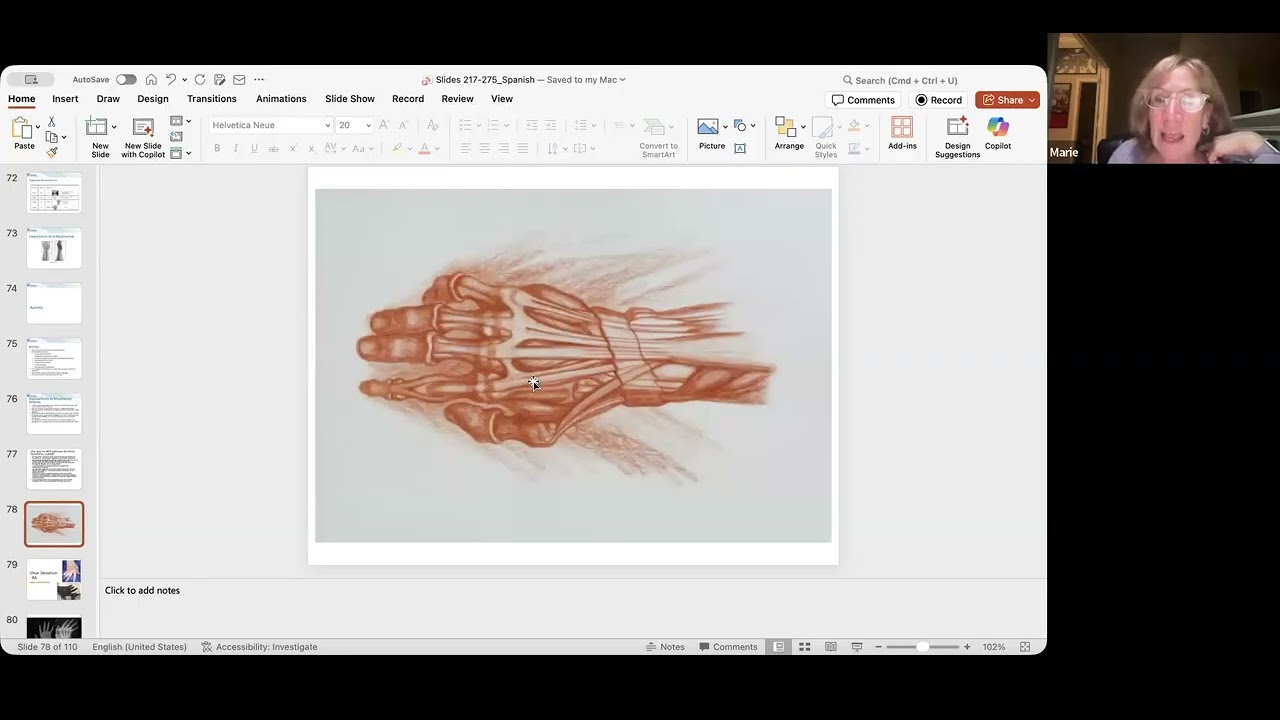The height and width of the screenshot is (720, 1280).
Task: Open Design Suggestions
Action: click(x=957, y=137)
